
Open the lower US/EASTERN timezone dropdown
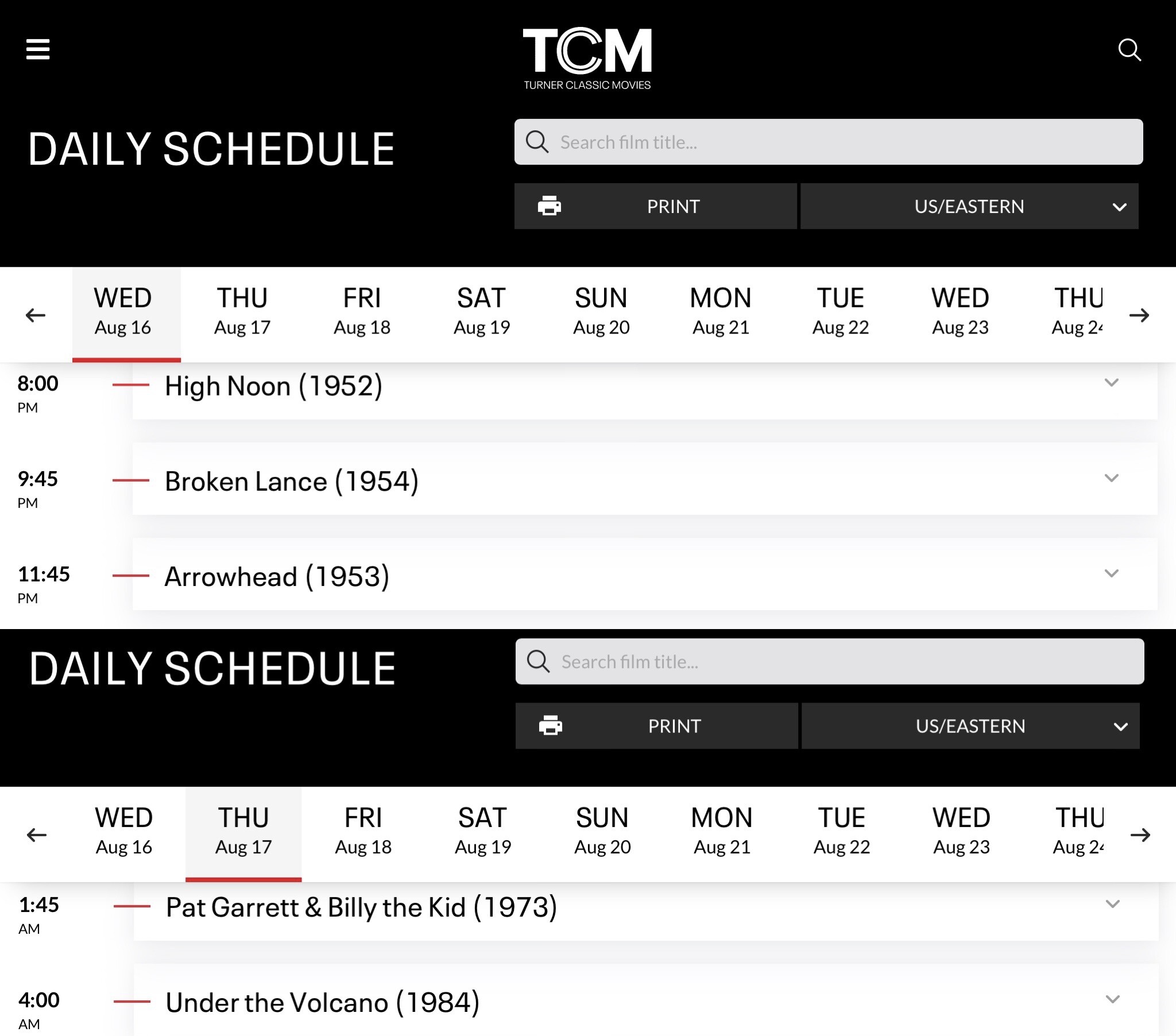pyautogui.click(x=970, y=725)
